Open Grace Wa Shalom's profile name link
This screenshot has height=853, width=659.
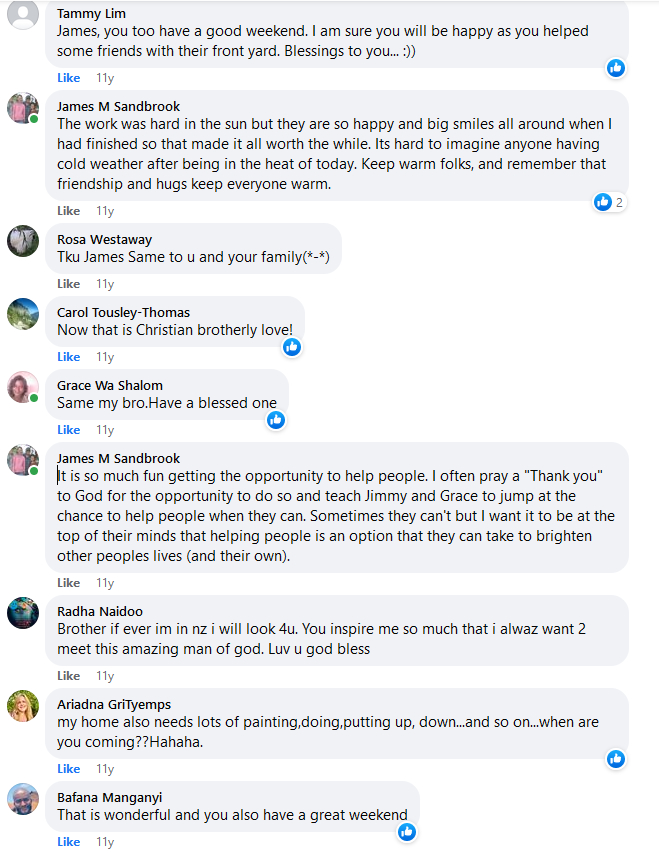[x=109, y=385]
